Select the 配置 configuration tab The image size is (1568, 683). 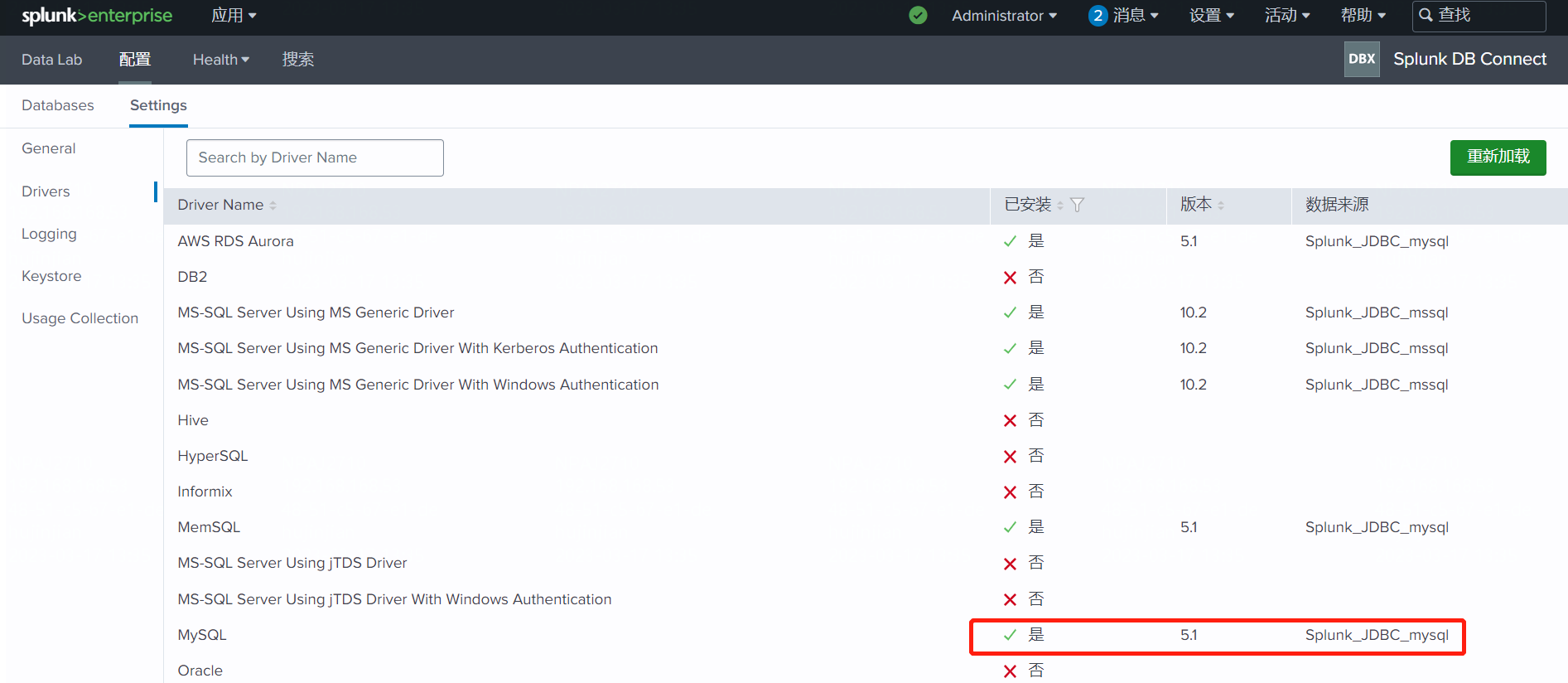(135, 60)
